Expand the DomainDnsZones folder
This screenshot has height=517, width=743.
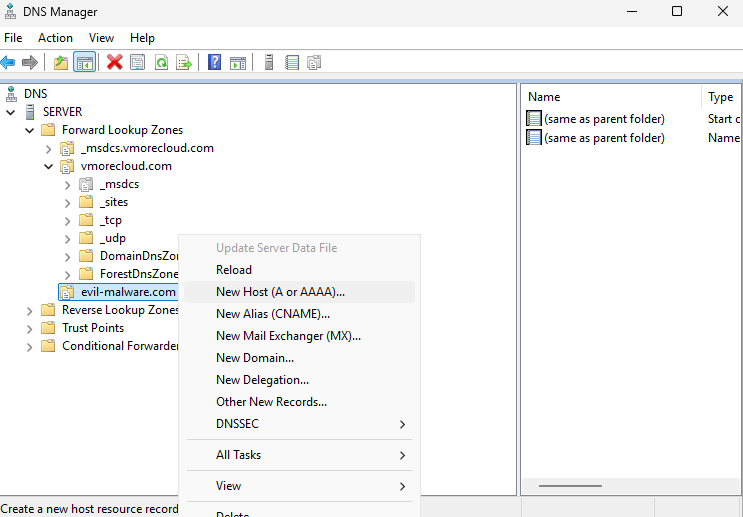(x=67, y=257)
